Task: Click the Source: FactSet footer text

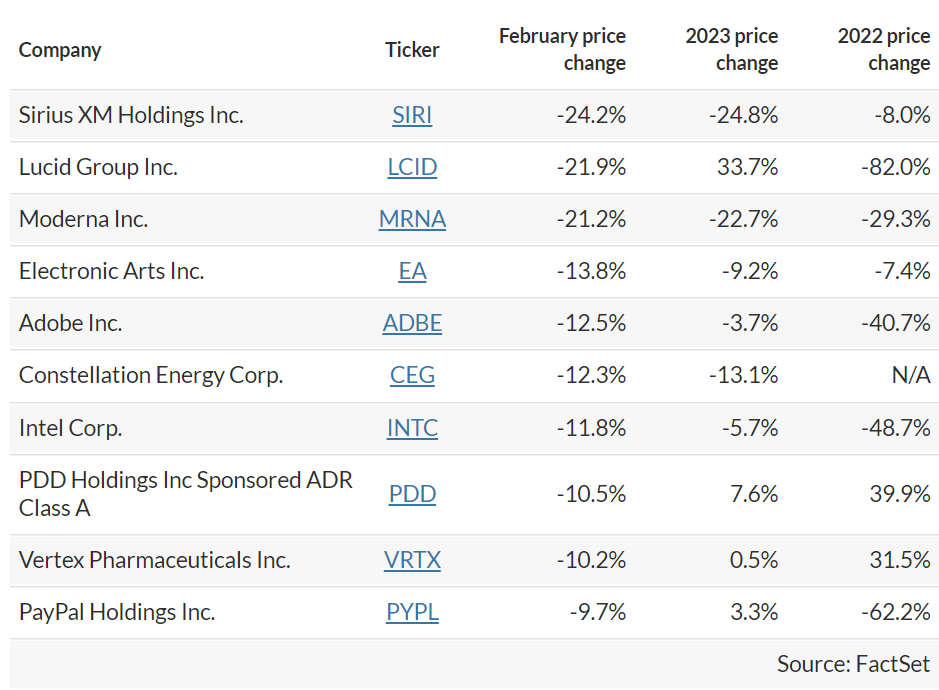Action: pos(853,664)
